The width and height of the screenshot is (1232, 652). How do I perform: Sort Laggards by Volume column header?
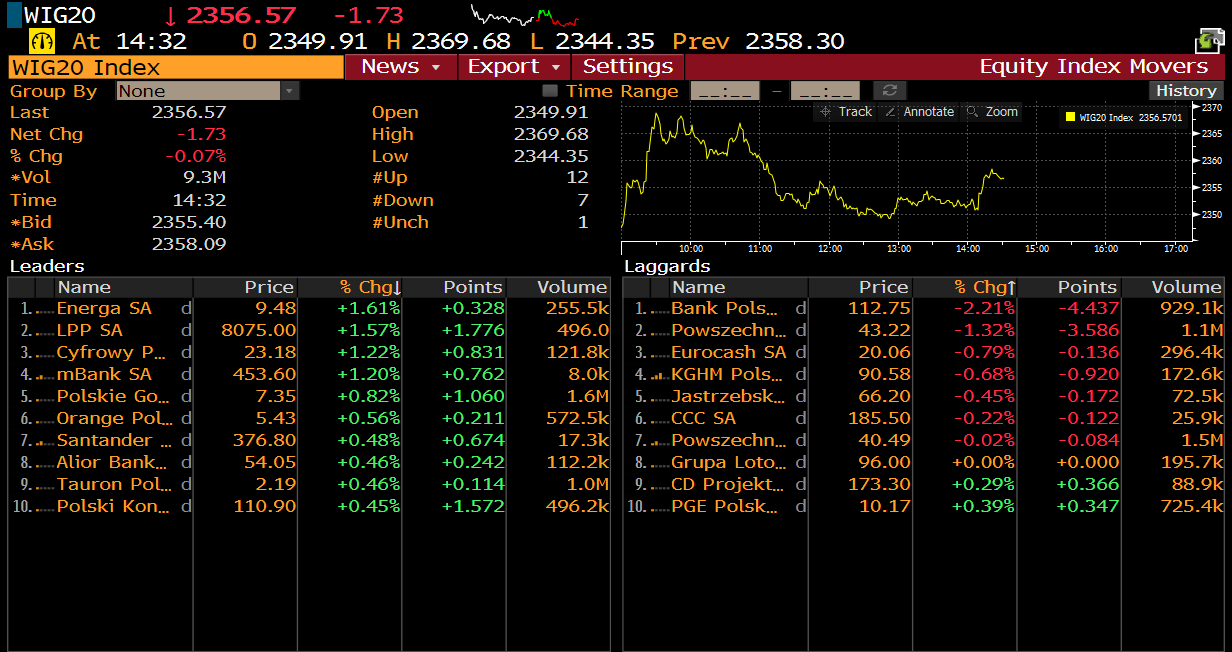[x=1173, y=287]
